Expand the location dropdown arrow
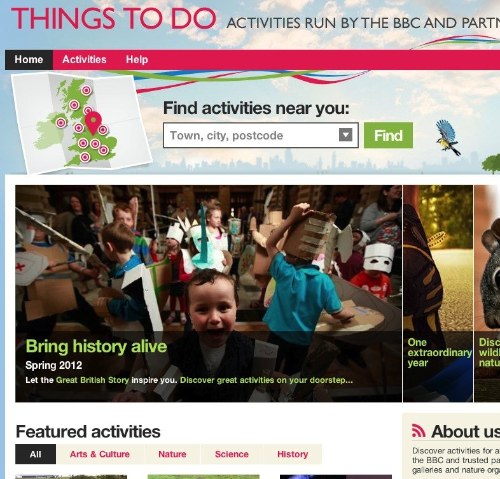500x479 pixels. tap(345, 135)
